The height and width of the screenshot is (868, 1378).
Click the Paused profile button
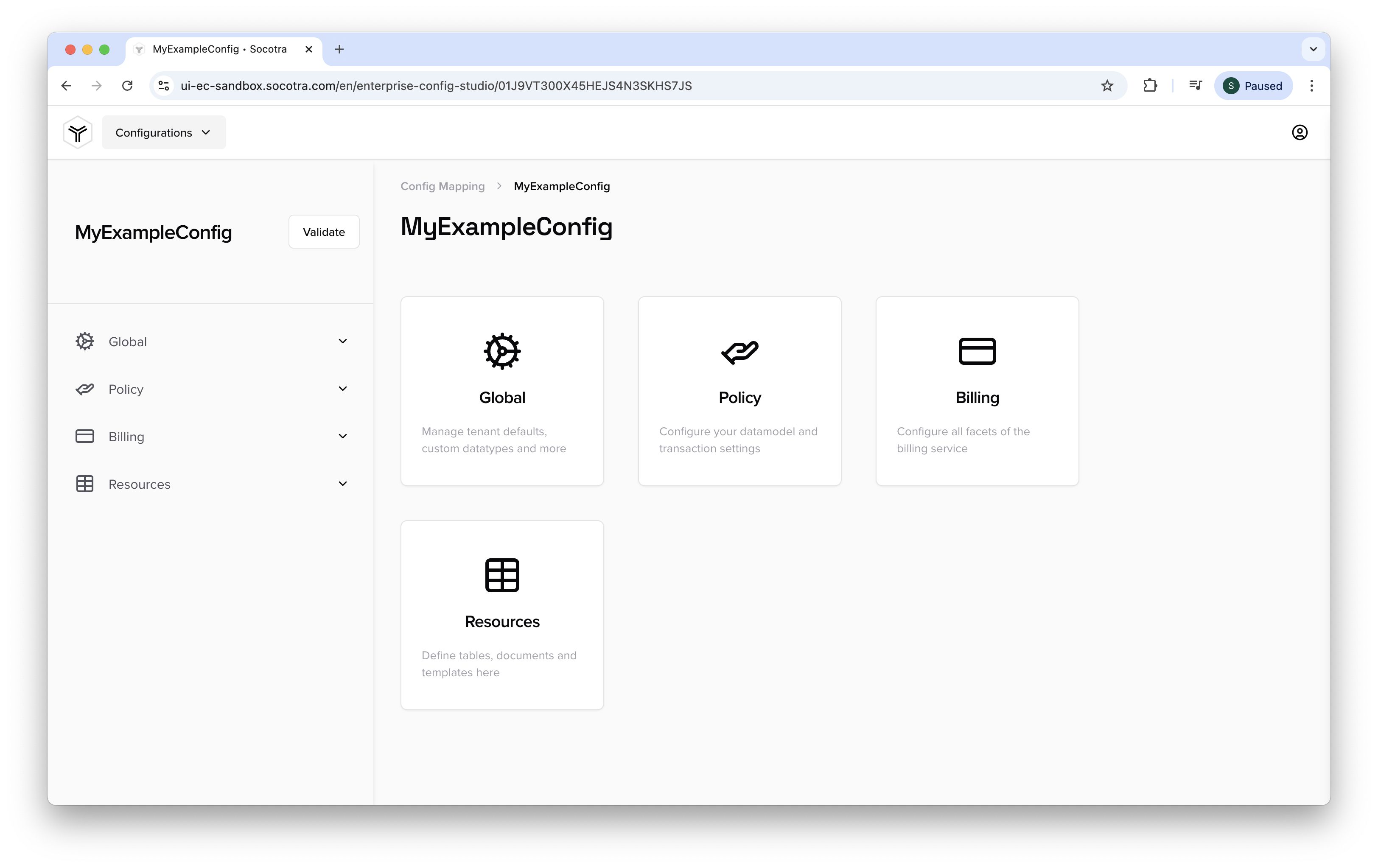pos(1253,86)
